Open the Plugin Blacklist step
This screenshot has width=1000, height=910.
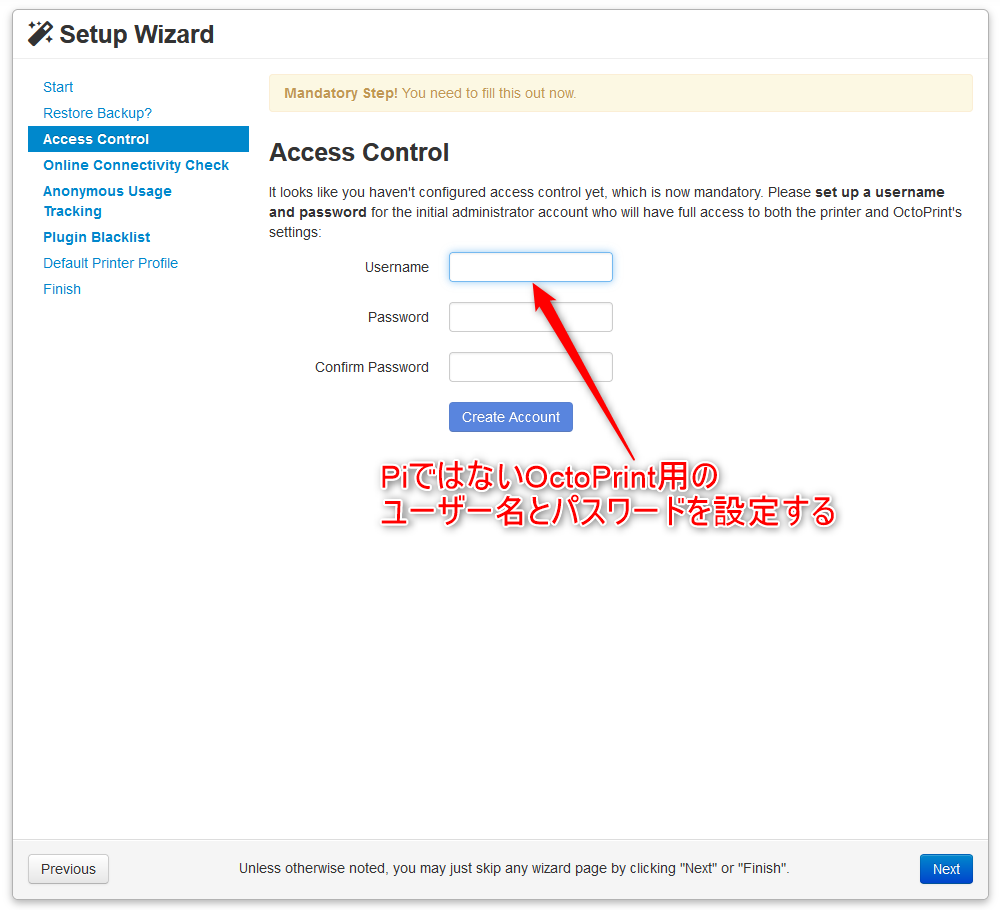(97, 237)
